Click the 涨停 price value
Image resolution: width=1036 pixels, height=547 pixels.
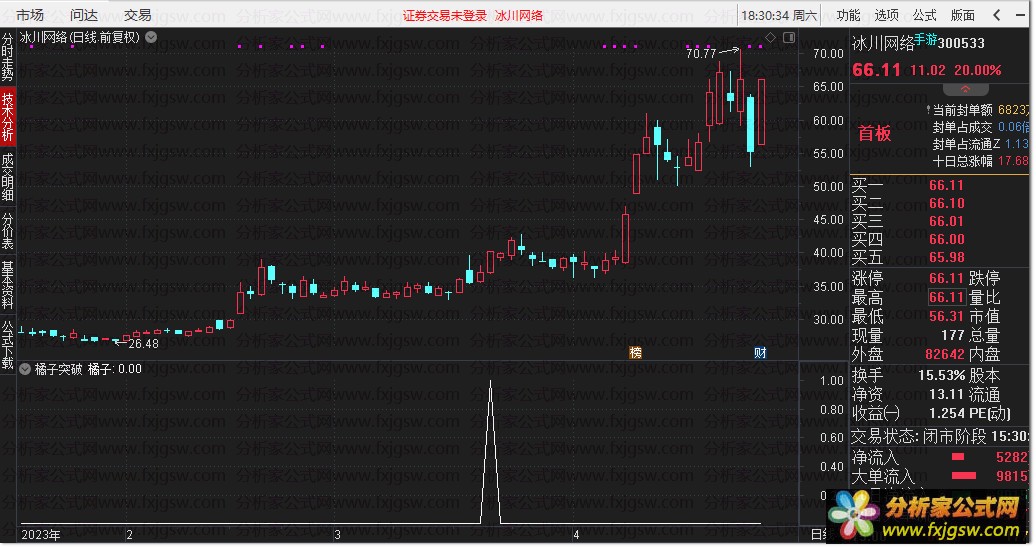tap(946, 278)
